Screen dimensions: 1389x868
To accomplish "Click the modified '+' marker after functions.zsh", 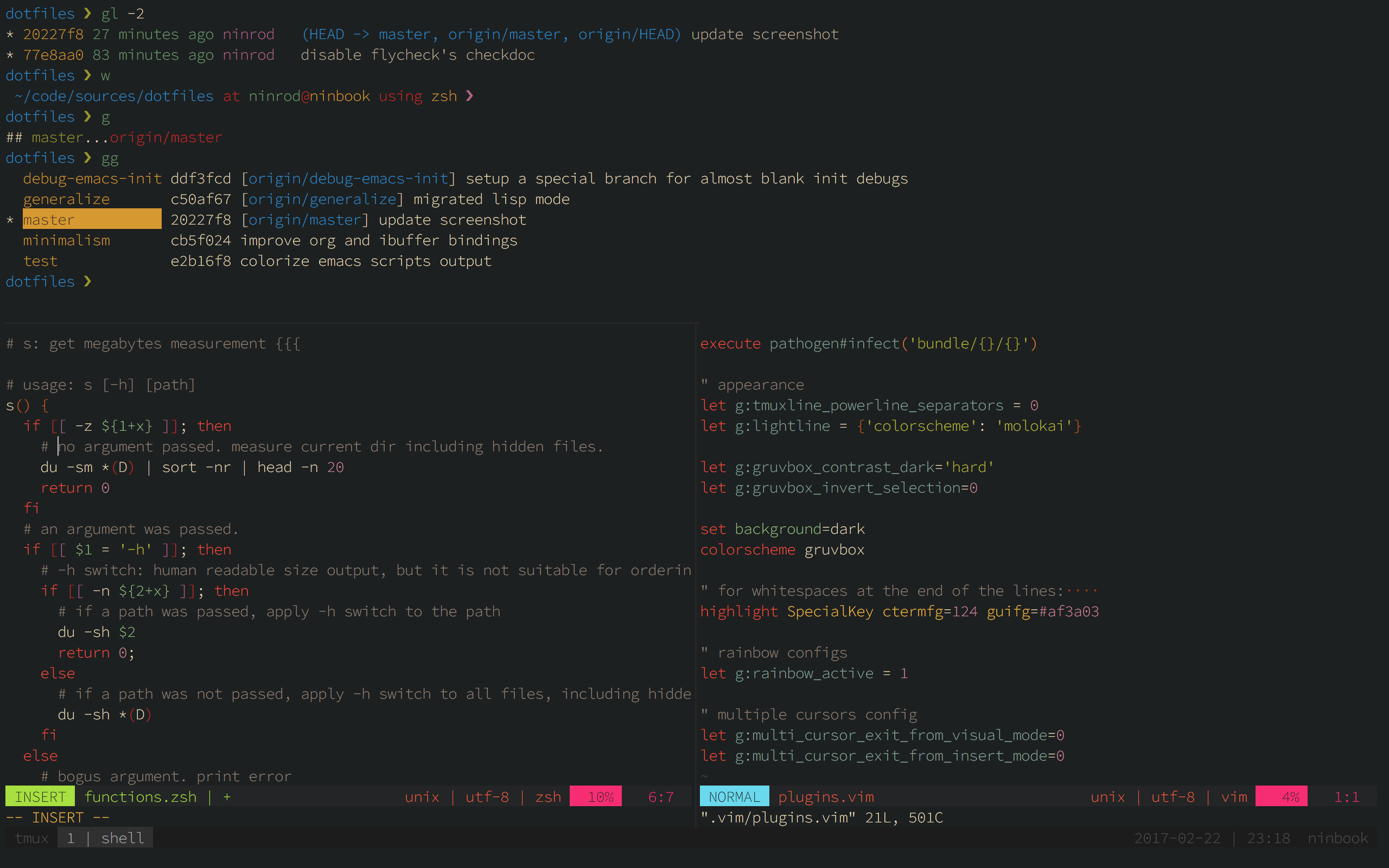I will click(227, 797).
